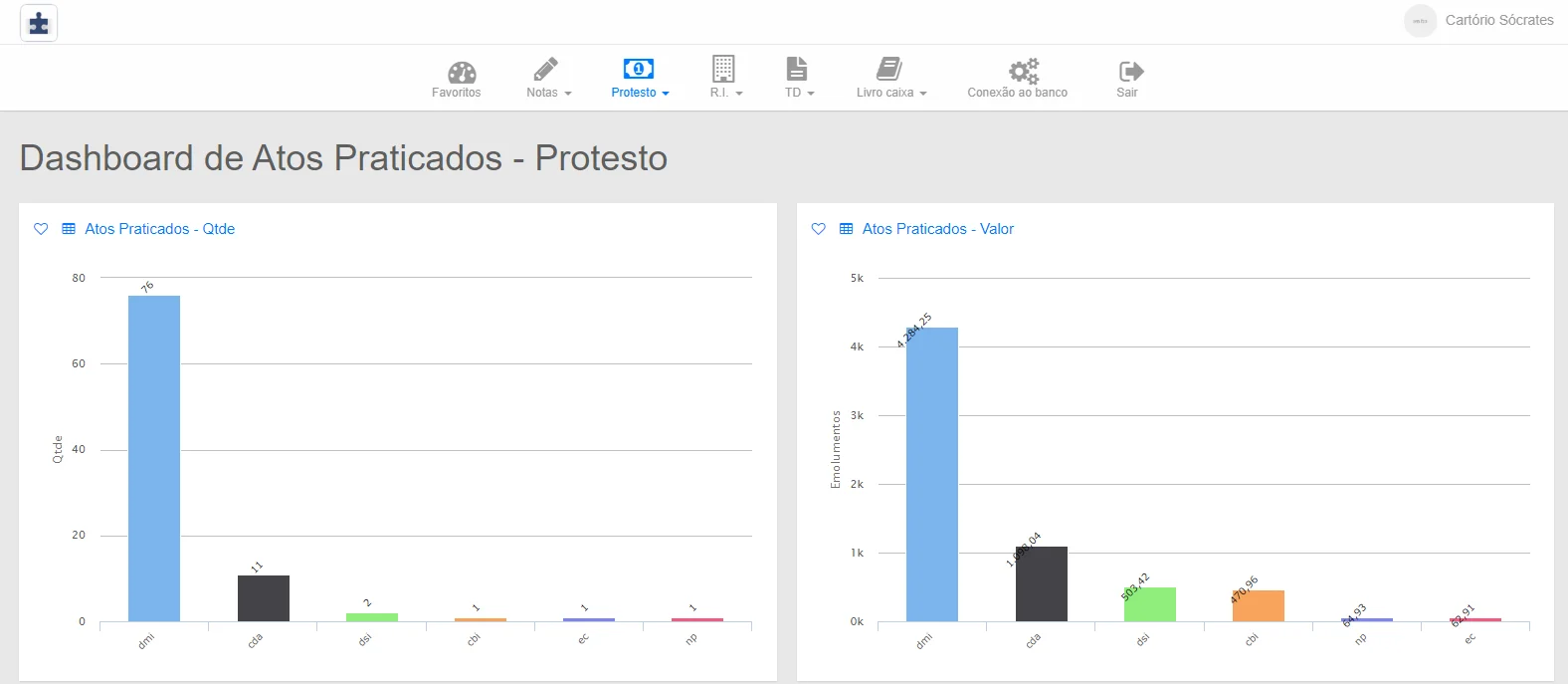Expand the Protesto dropdown caret
The image size is (1568, 684).
[666, 94]
